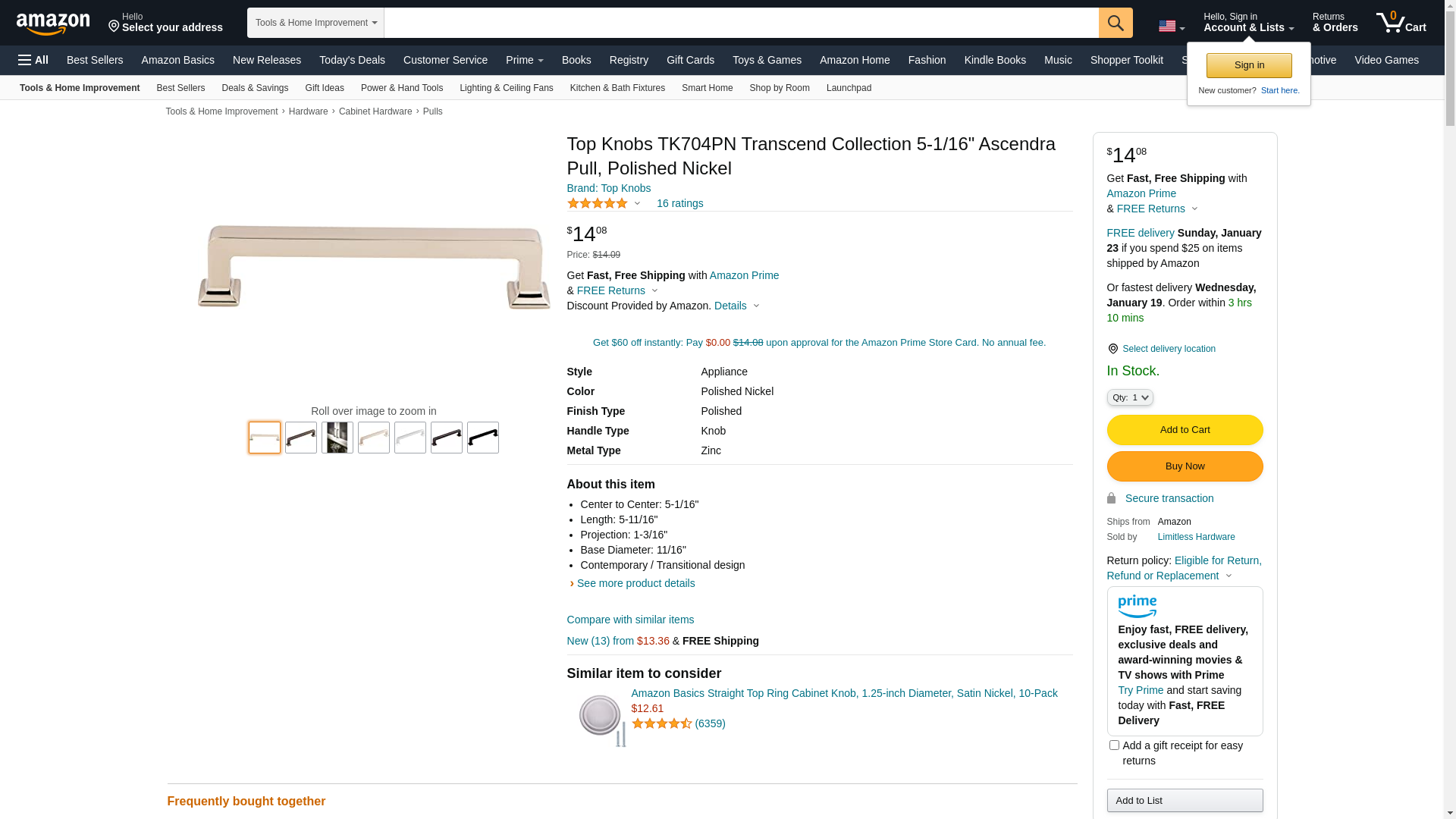Select the black finish pull thumbnail
The height and width of the screenshot is (819, 1456).
coord(483,438)
